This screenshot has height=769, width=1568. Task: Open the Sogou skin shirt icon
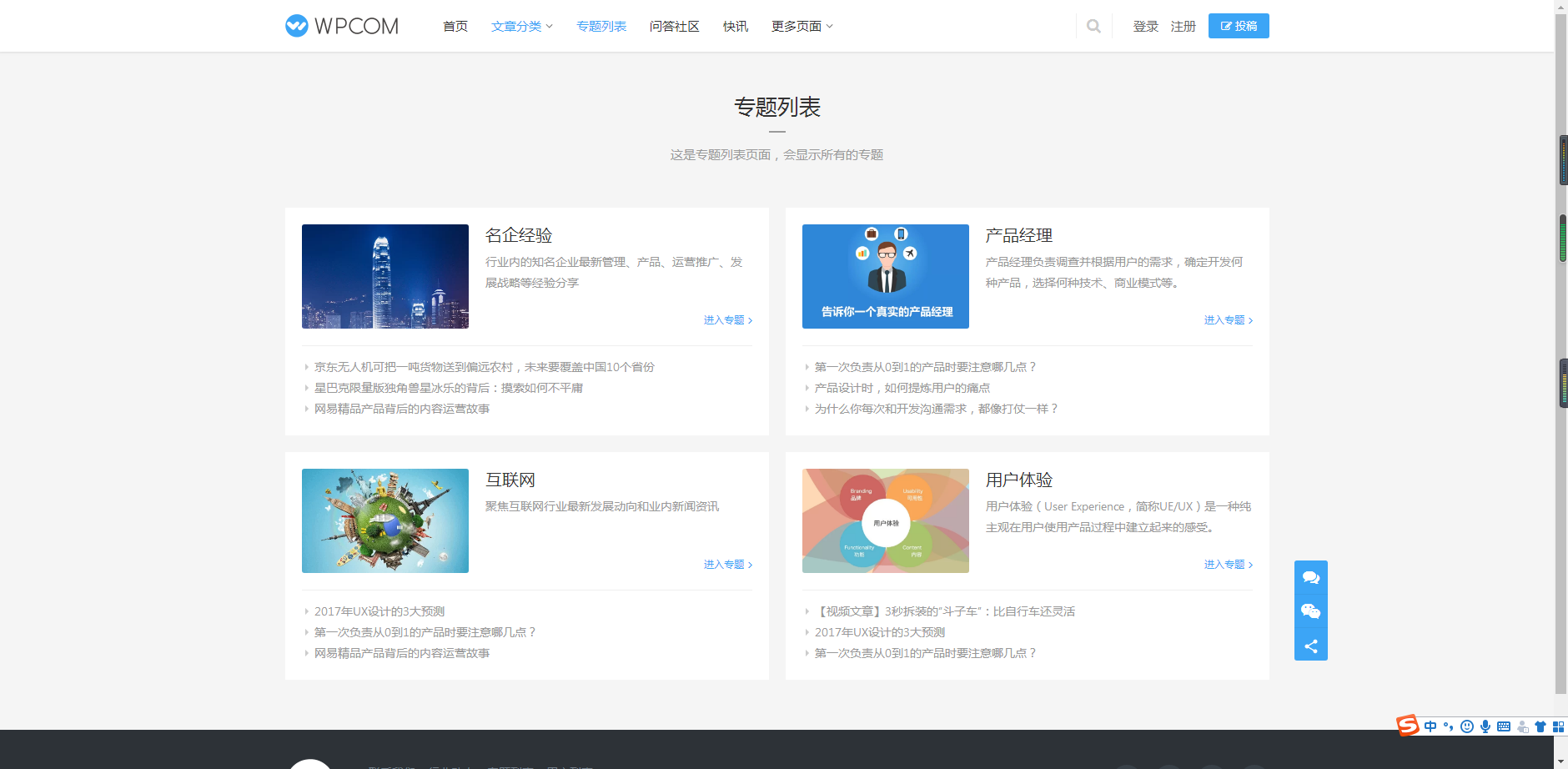[1540, 726]
